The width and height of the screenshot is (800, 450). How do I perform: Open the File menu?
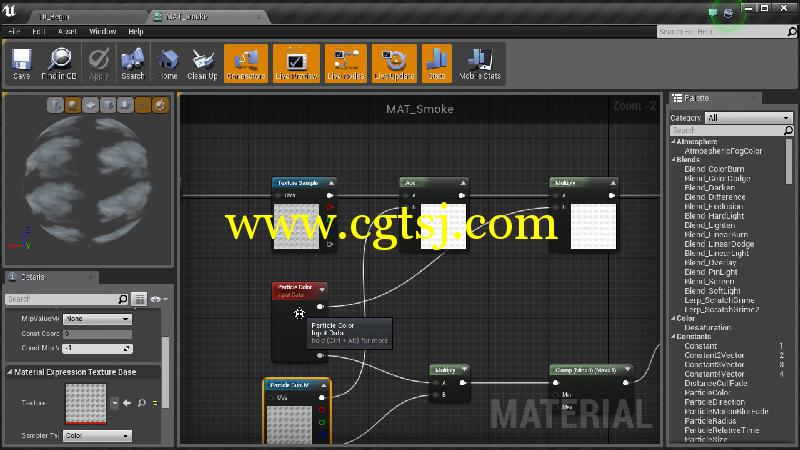click(14, 32)
